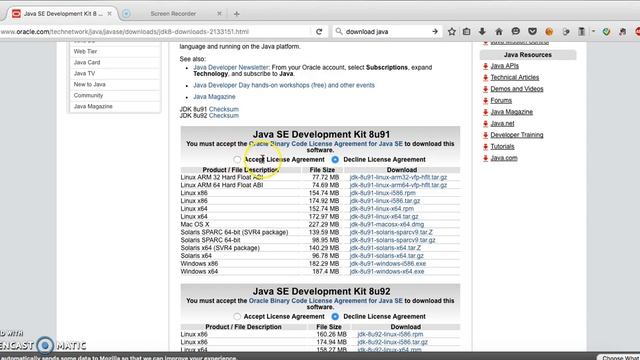Open Forums link in Java Resources
This screenshot has height=360, width=640.
click(x=501, y=100)
